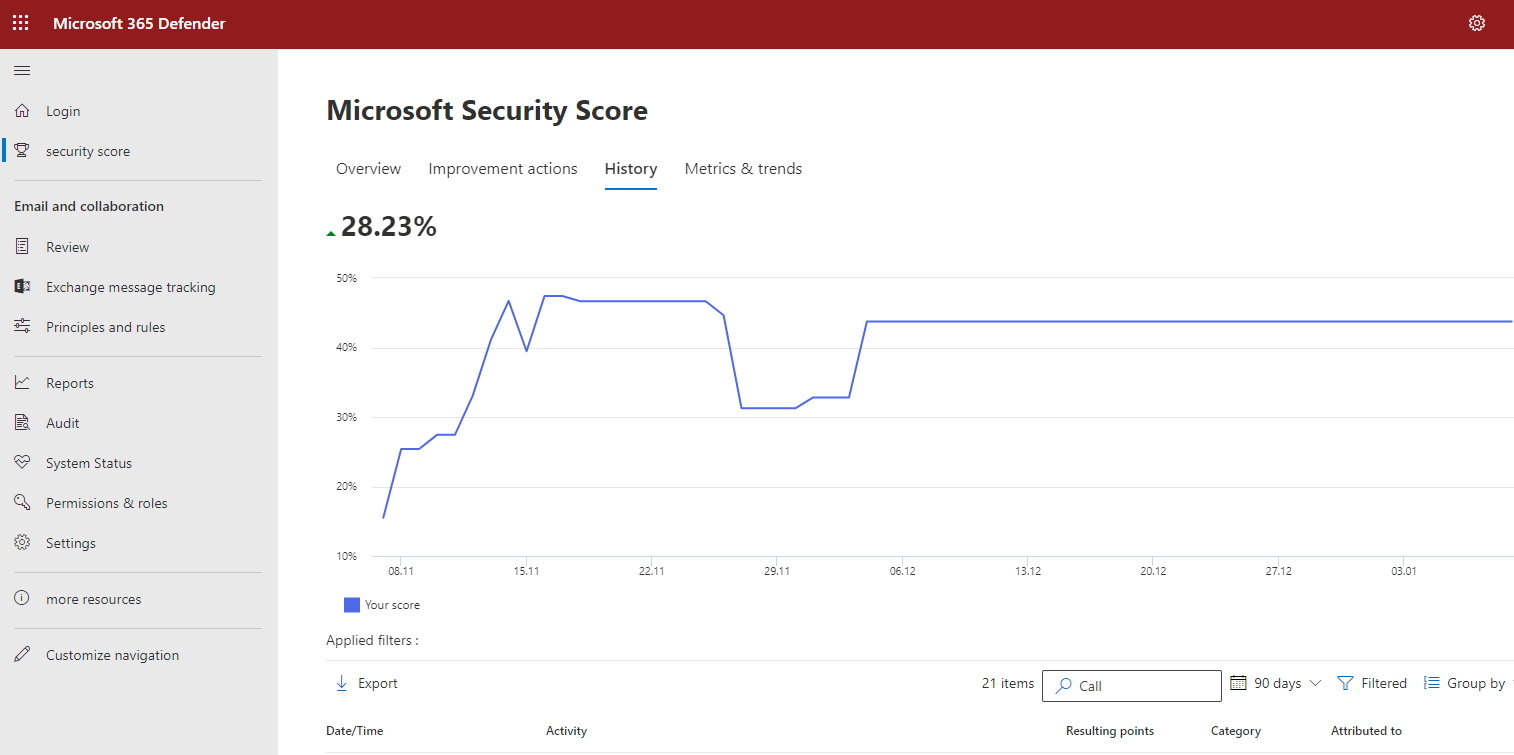Click the System Status heart icon
Image resolution: width=1514 pixels, height=755 pixels.
coord(22,463)
